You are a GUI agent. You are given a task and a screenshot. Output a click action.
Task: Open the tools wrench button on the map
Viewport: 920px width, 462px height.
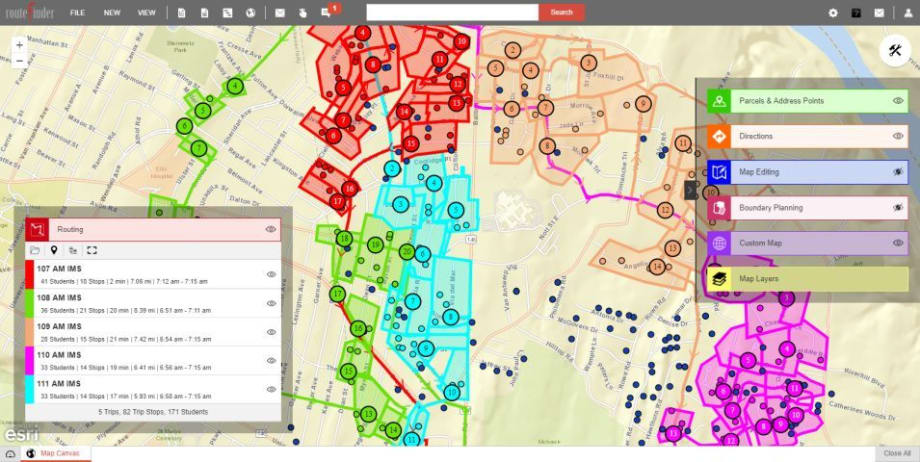tap(894, 50)
